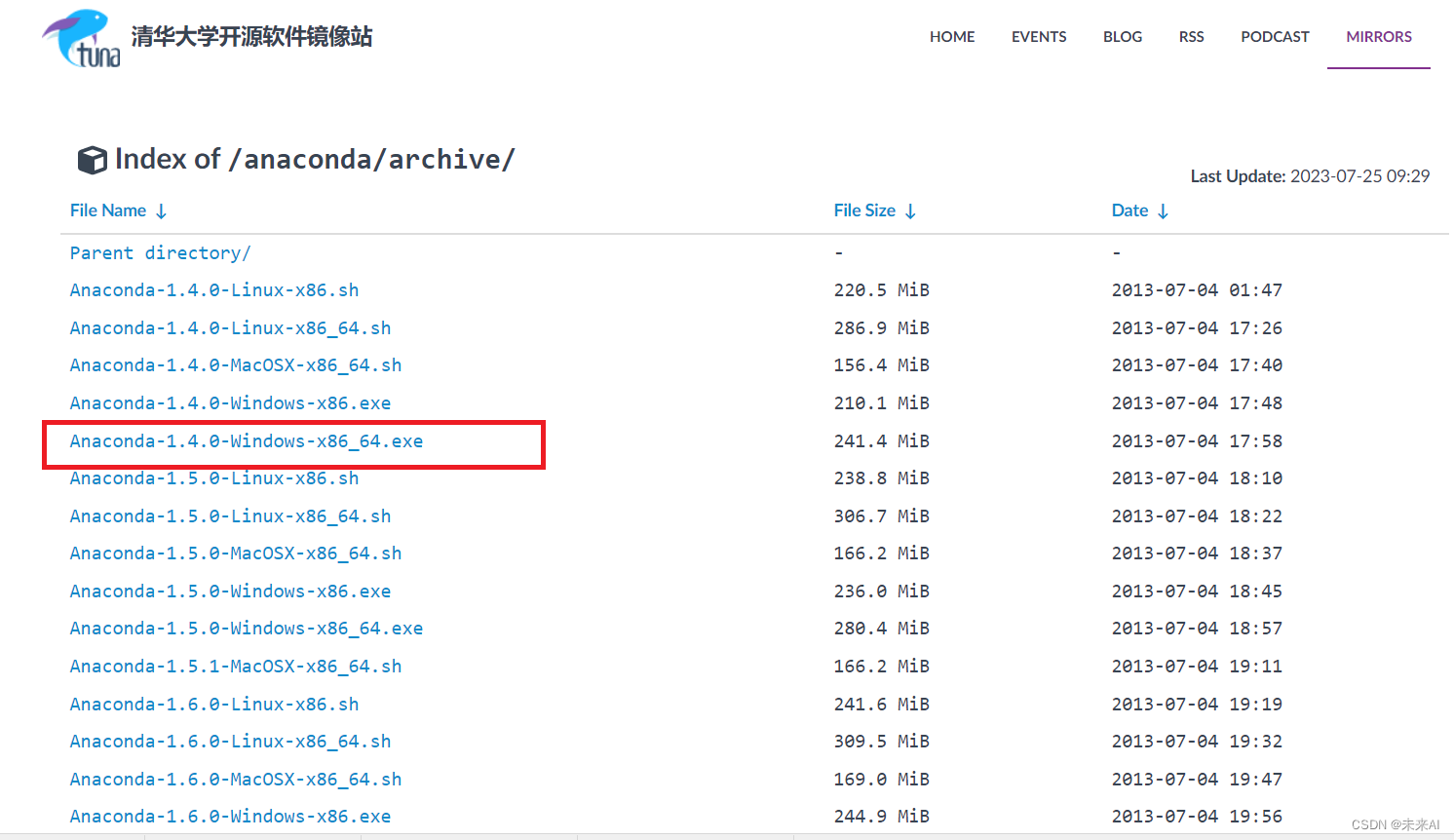
Task: Click the size value 236.0 MiB
Action: [881, 592]
